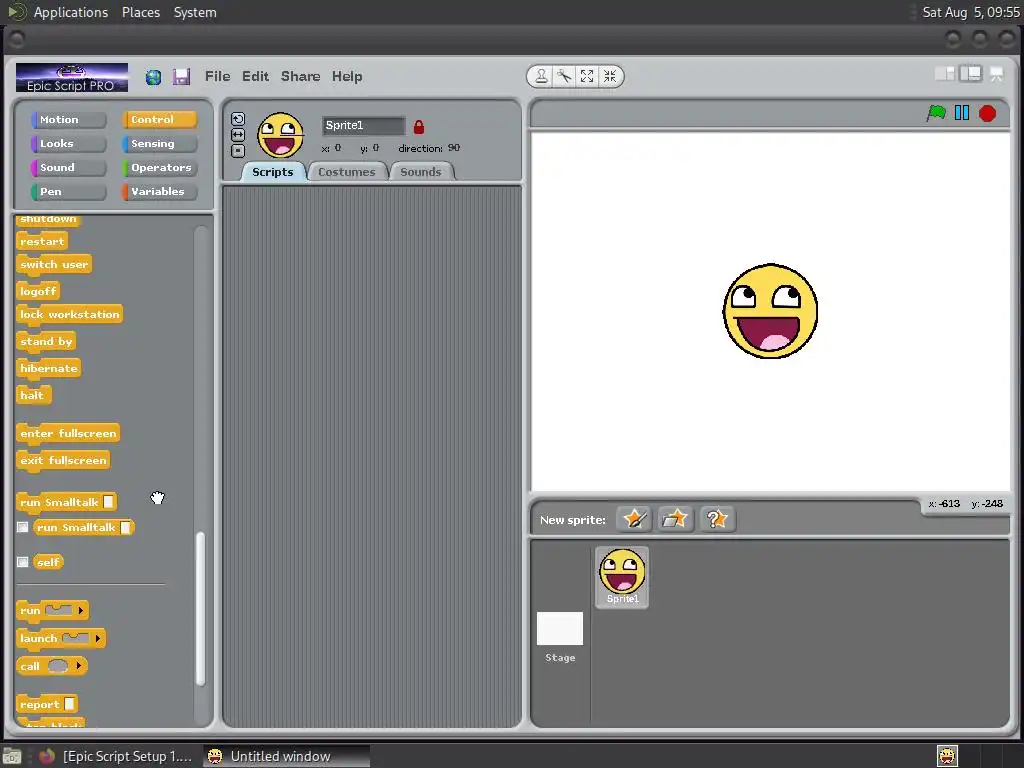Screen dimensions: 1024x768
Task: Click the smiley sprite on the stage
Action: [770, 311]
